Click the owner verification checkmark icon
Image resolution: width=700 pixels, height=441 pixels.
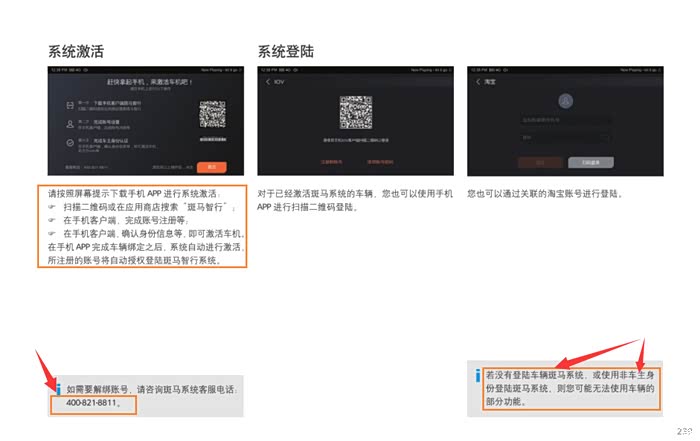click(70, 143)
